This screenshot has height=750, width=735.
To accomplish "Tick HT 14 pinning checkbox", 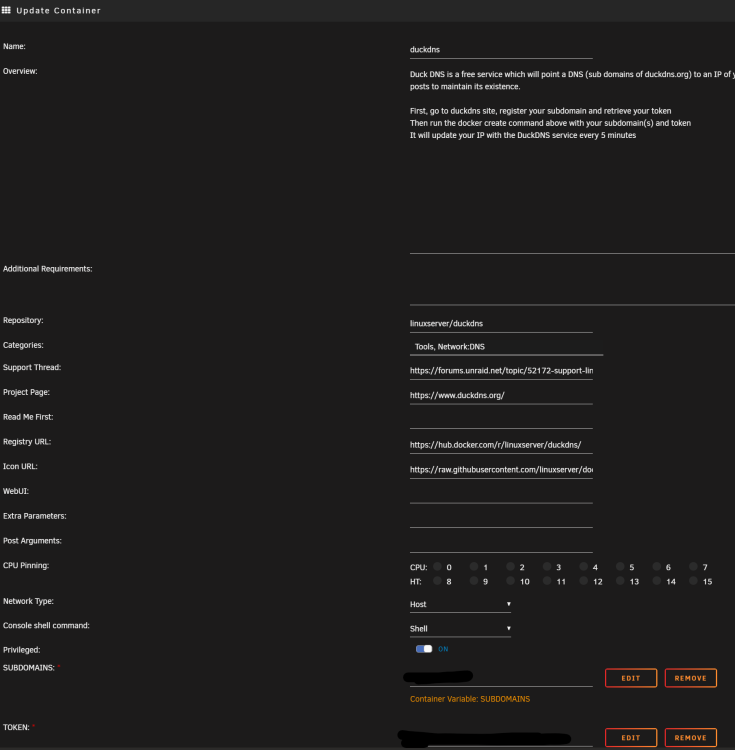I will point(657,581).
